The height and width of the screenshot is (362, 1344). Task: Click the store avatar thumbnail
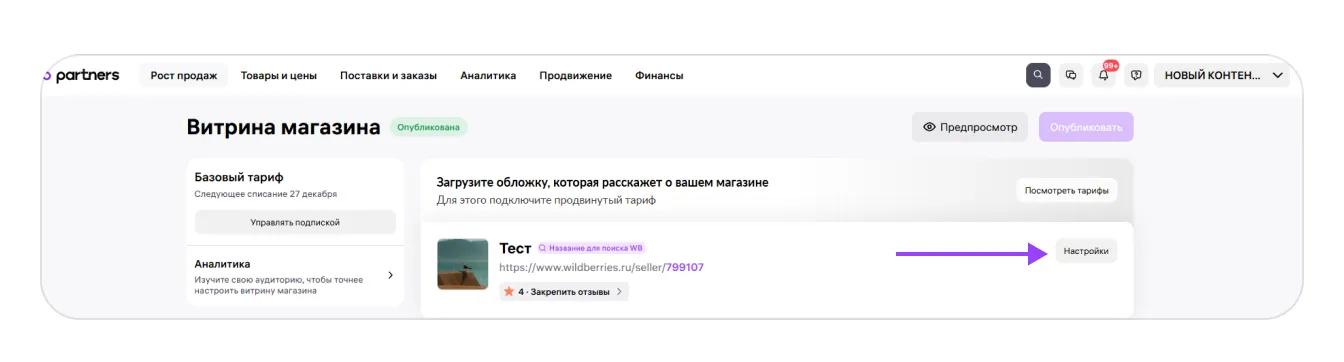tap(463, 264)
